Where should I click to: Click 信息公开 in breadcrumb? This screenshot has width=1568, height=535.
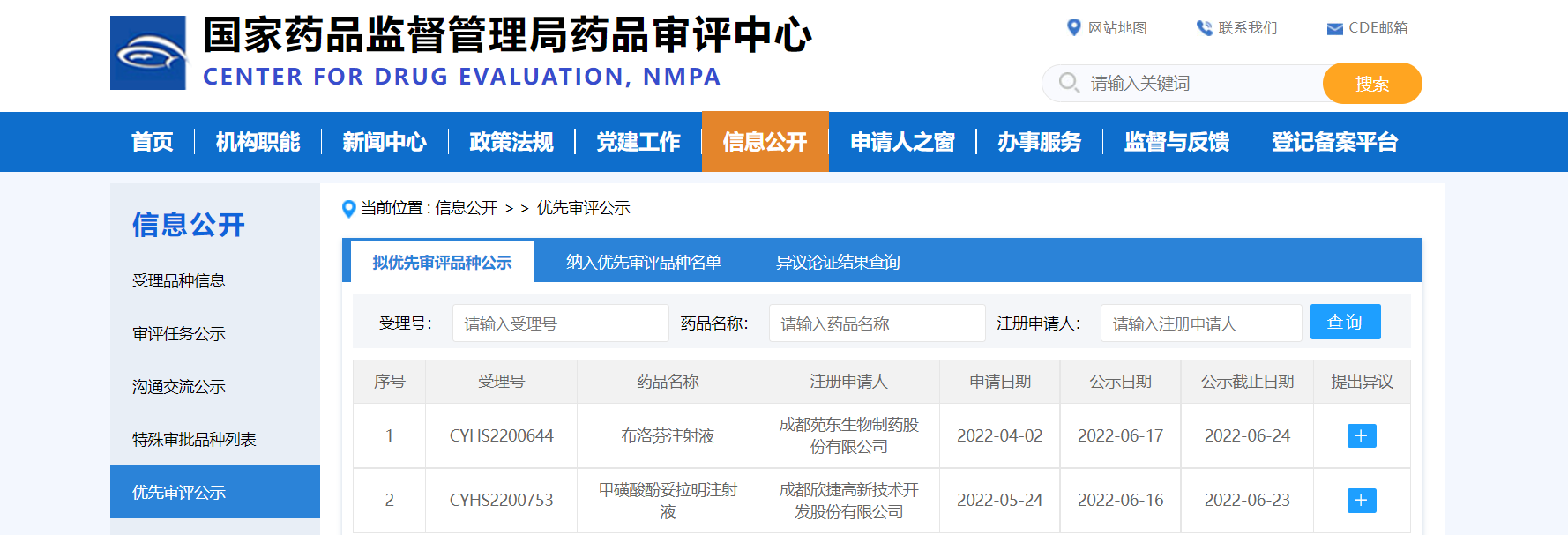[467, 208]
